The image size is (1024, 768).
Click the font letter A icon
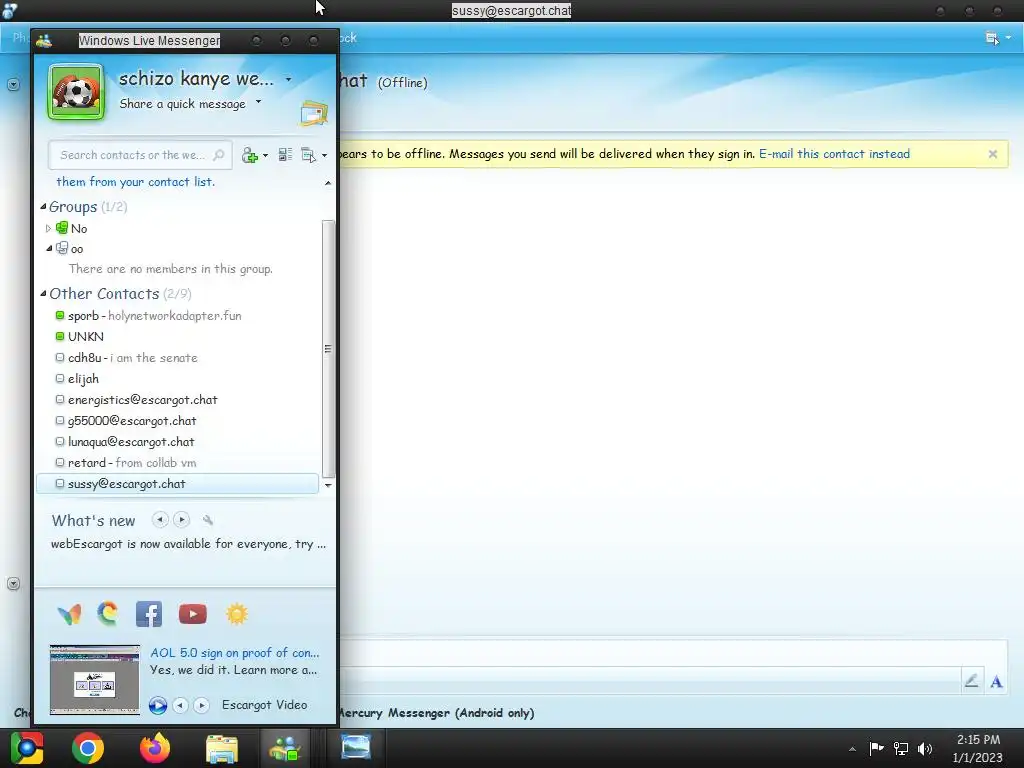point(996,682)
